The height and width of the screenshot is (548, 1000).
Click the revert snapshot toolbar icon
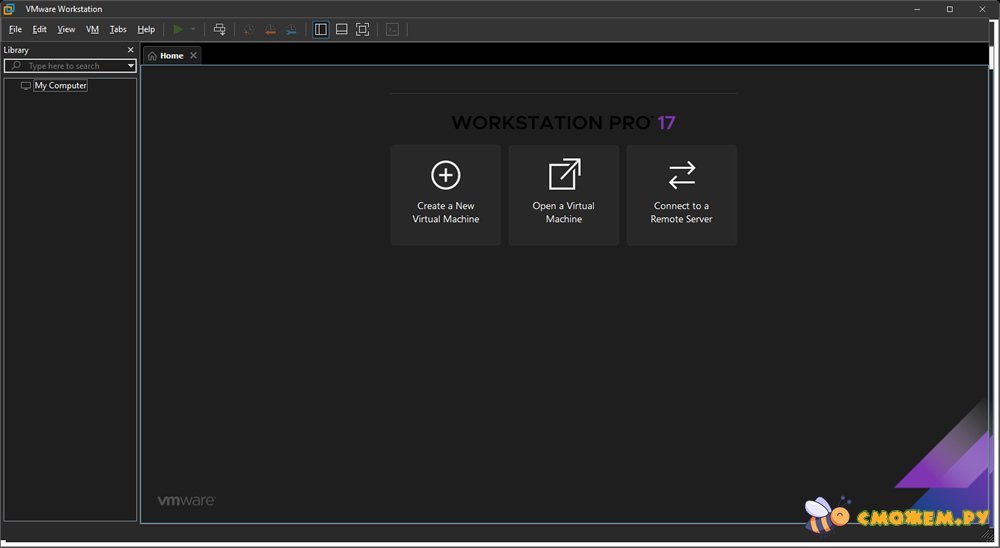tap(270, 30)
